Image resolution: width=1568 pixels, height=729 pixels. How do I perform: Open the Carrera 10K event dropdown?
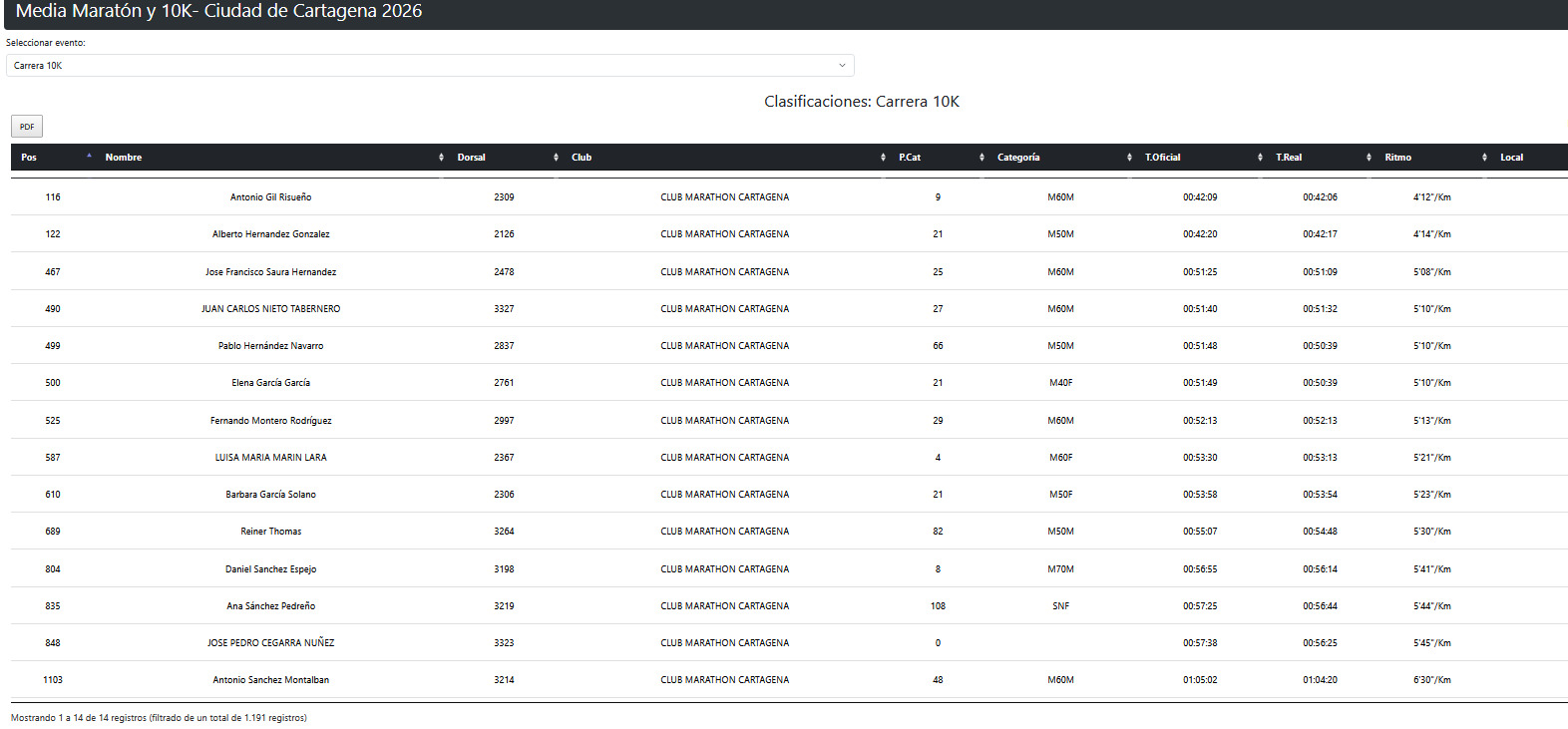(x=430, y=66)
